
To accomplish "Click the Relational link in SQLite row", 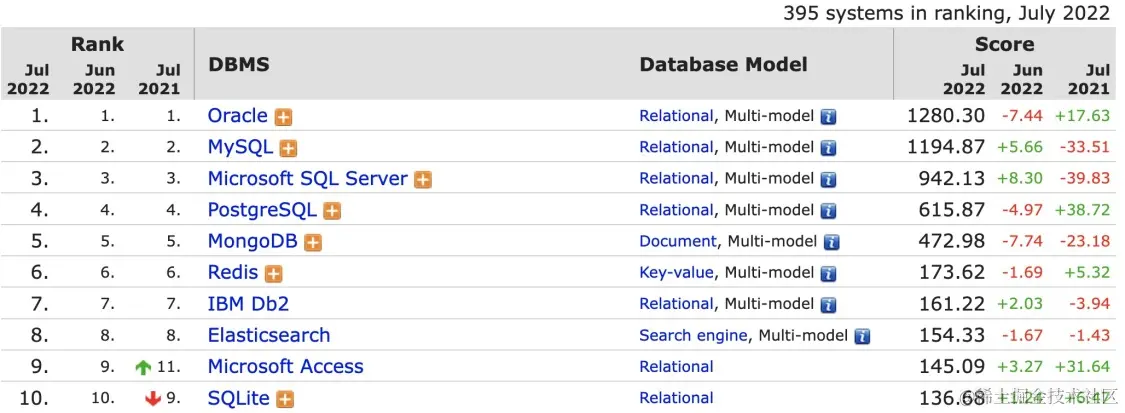I will pos(676,398).
